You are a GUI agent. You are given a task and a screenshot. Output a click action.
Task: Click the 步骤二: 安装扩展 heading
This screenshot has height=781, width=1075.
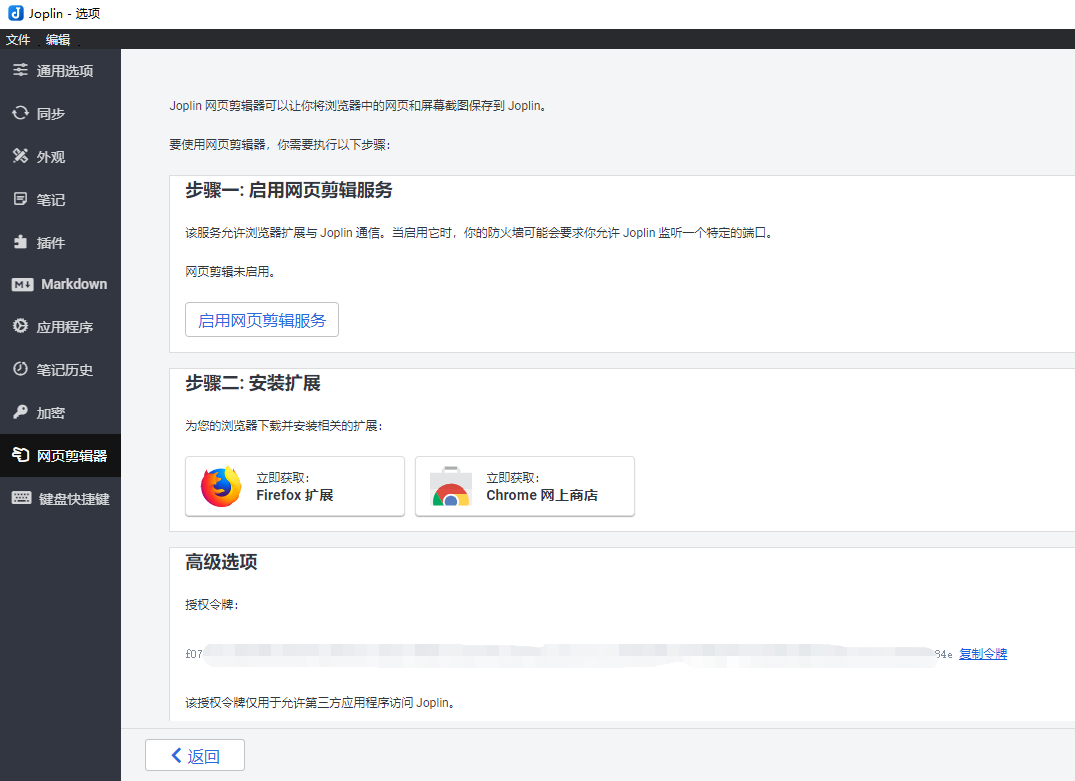[253, 383]
